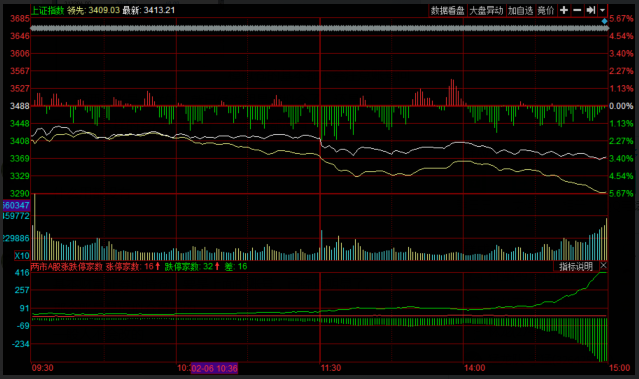This screenshot has width=639, height=379.
Task: Click the jump-to-end arrow icon
Action: click(591, 10)
